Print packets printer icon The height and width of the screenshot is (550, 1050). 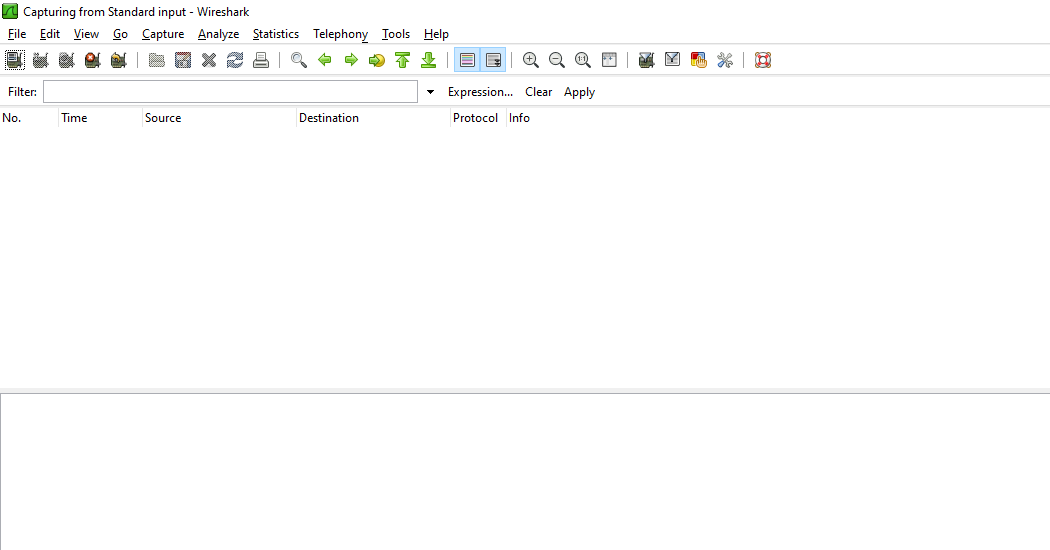coord(261,60)
